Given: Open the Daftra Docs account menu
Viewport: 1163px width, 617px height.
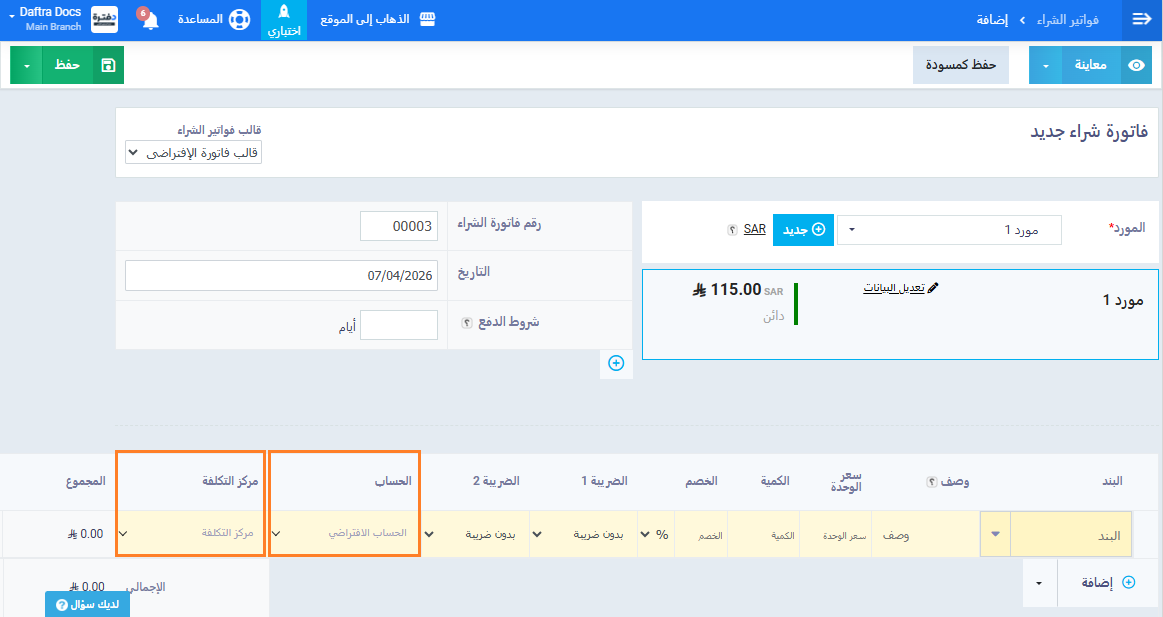Looking at the screenshot, I should 50,20.
